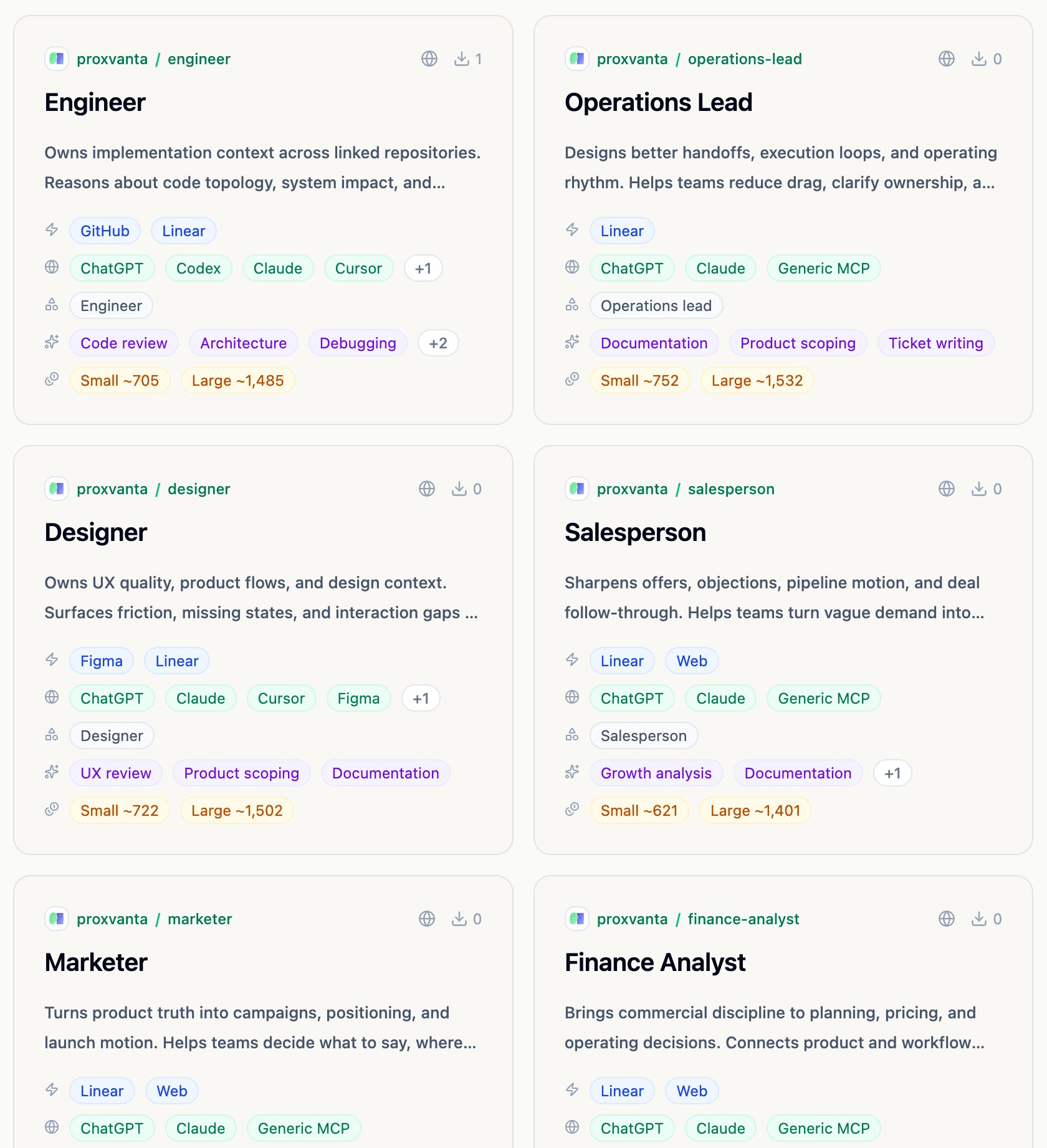Image resolution: width=1047 pixels, height=1148 pixels.
Task: Expand the +2 skills badge on the Engineer card
Action: point(438,343)
